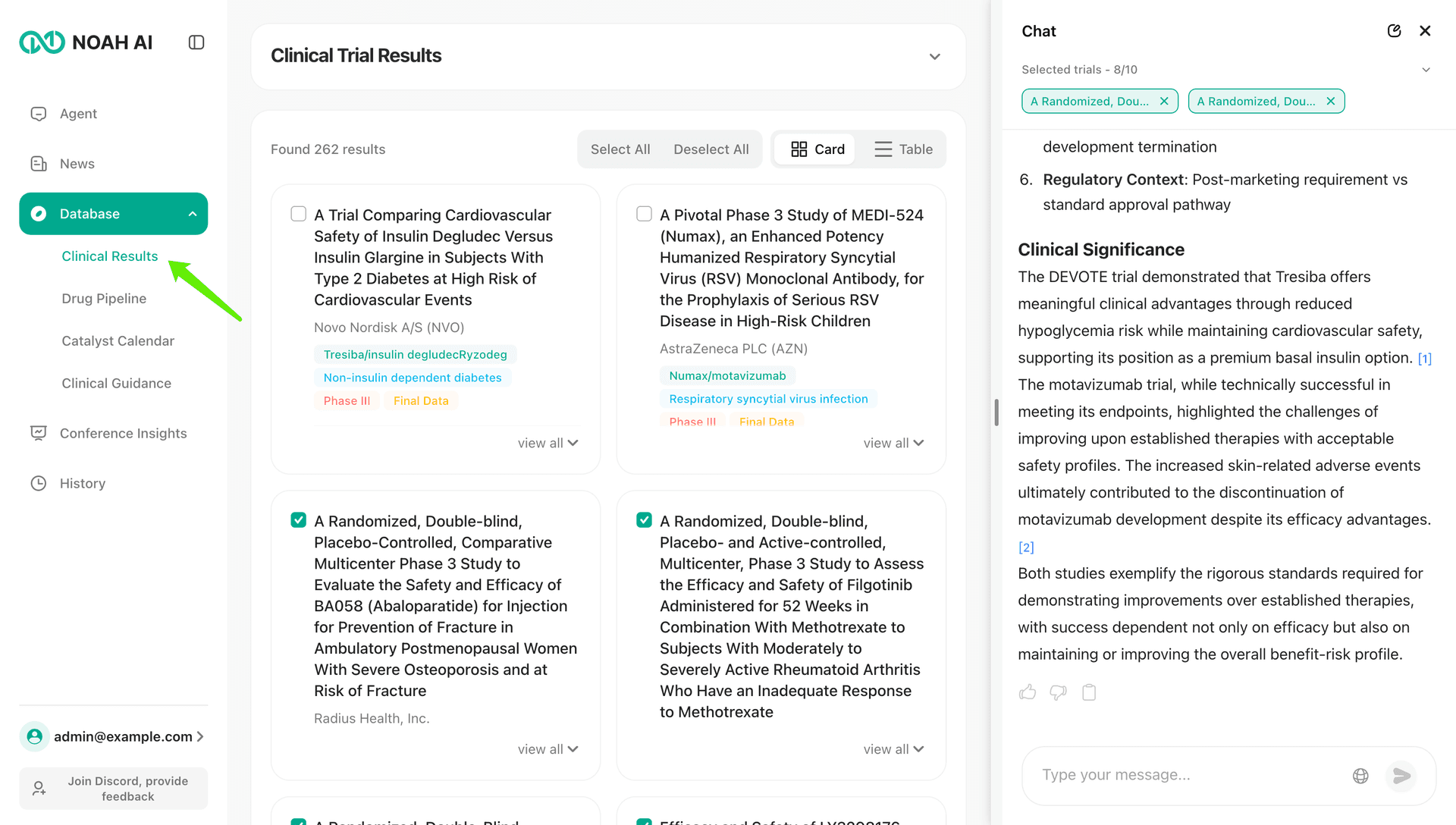Expand the Selected trials 8/10 dropdown
The width and height of the screenshot is (1456, 825).
(x=1426, y=69)
